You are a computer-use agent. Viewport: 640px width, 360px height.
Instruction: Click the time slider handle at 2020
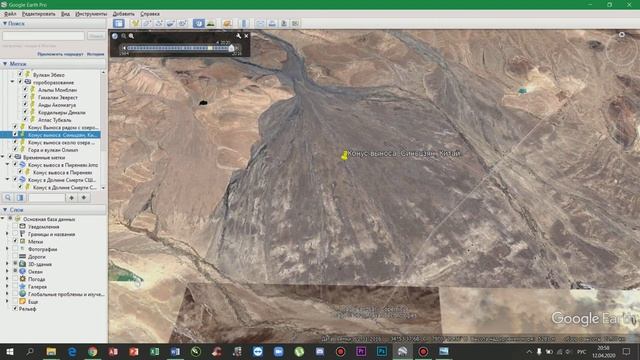point(231,48)
